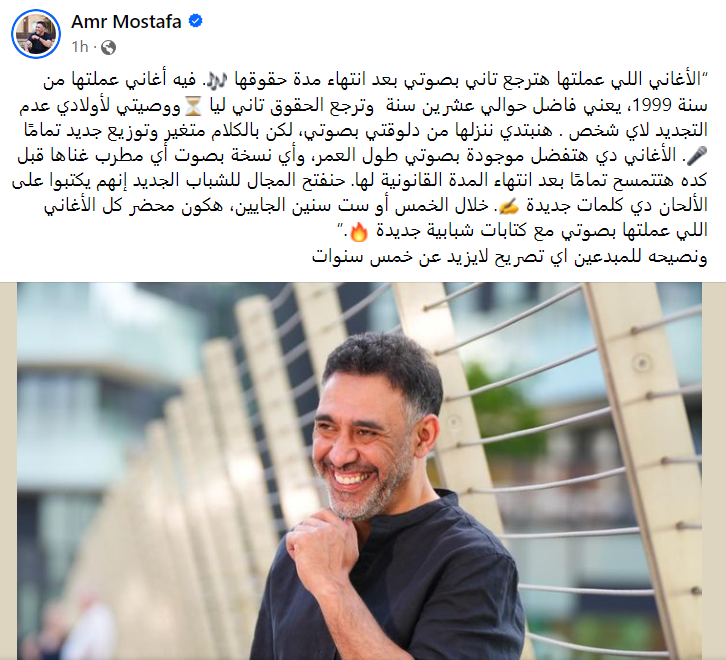The width and height of the screenshot is (726, 660).
Task: Click the Amr Mostafa name link
Action: 126,22
